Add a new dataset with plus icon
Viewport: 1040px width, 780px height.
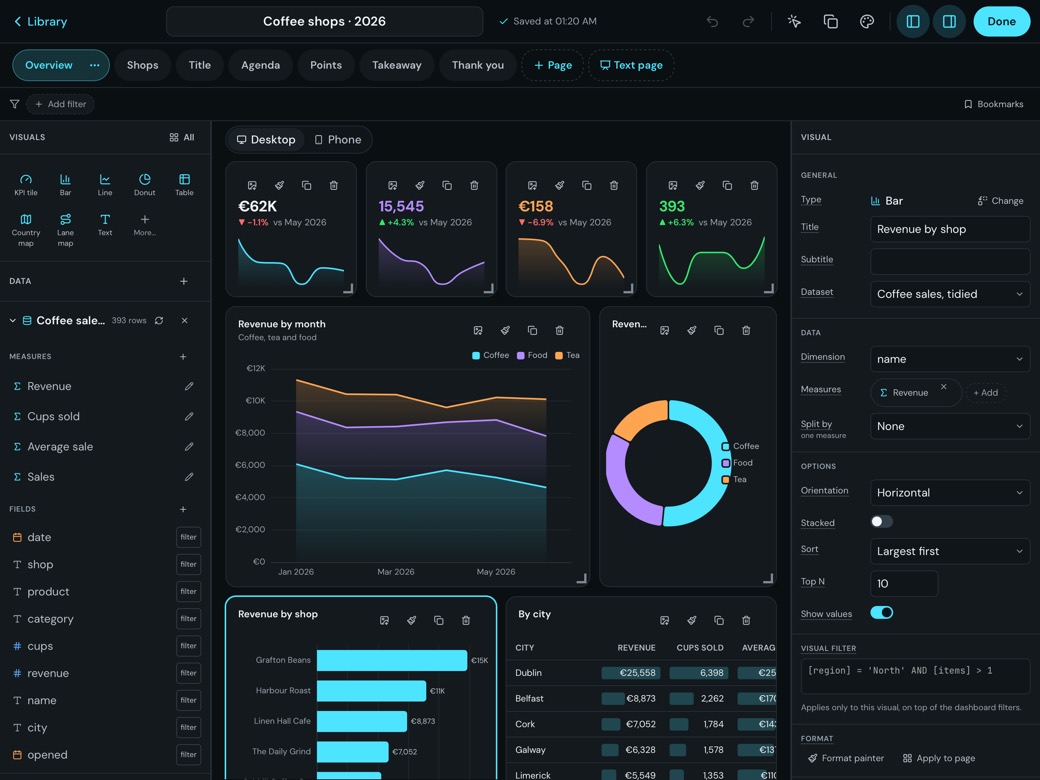184,281
